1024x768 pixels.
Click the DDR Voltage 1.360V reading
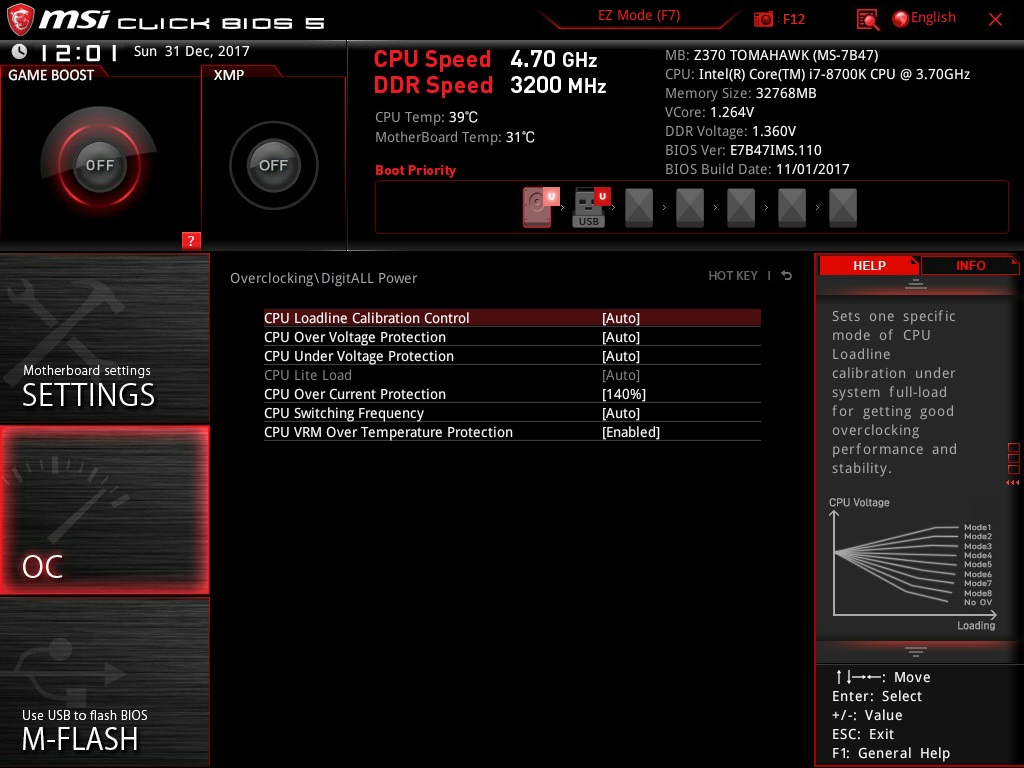point(730,131)
